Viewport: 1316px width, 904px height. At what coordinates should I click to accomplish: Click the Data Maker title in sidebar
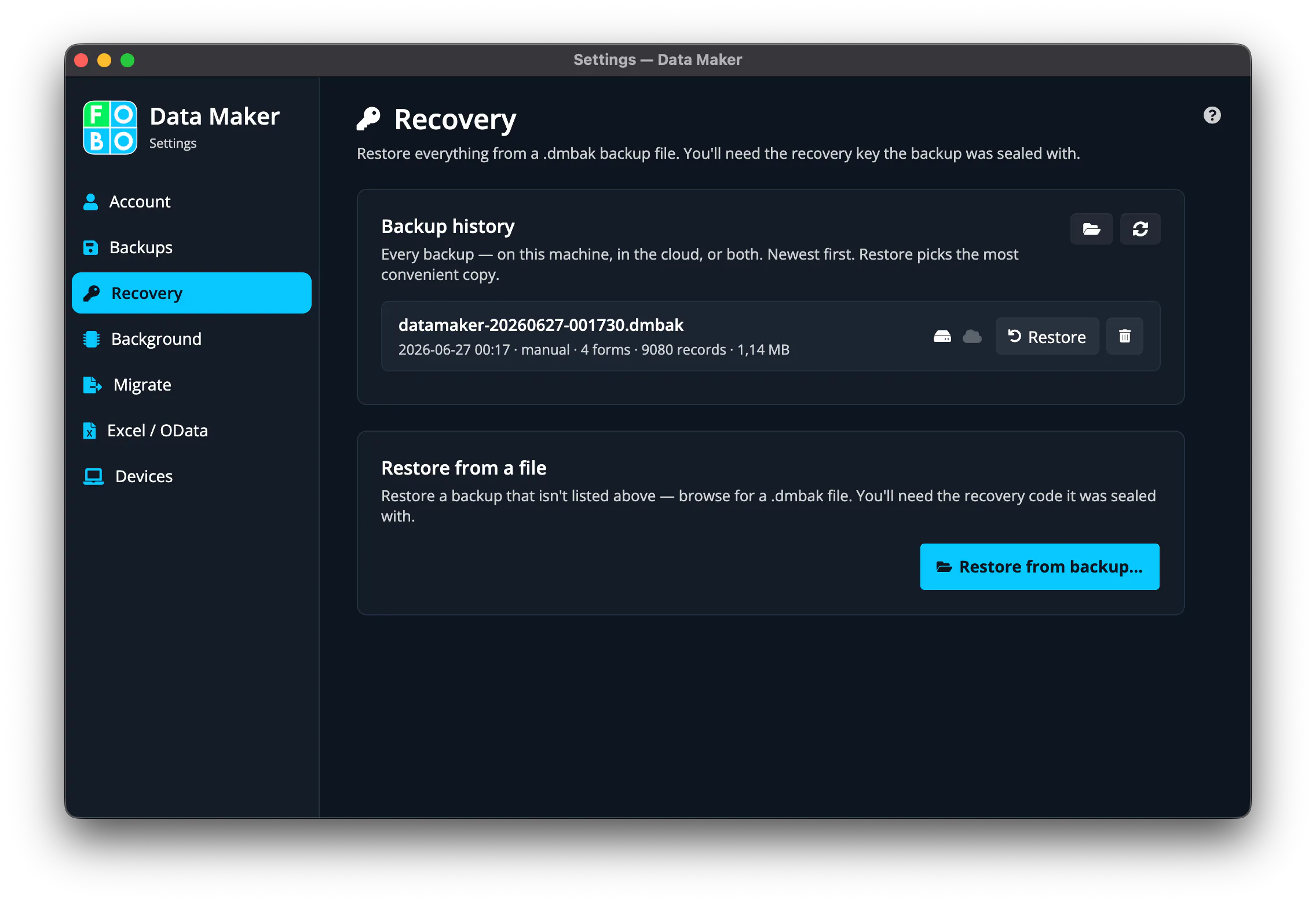(214, 116)
